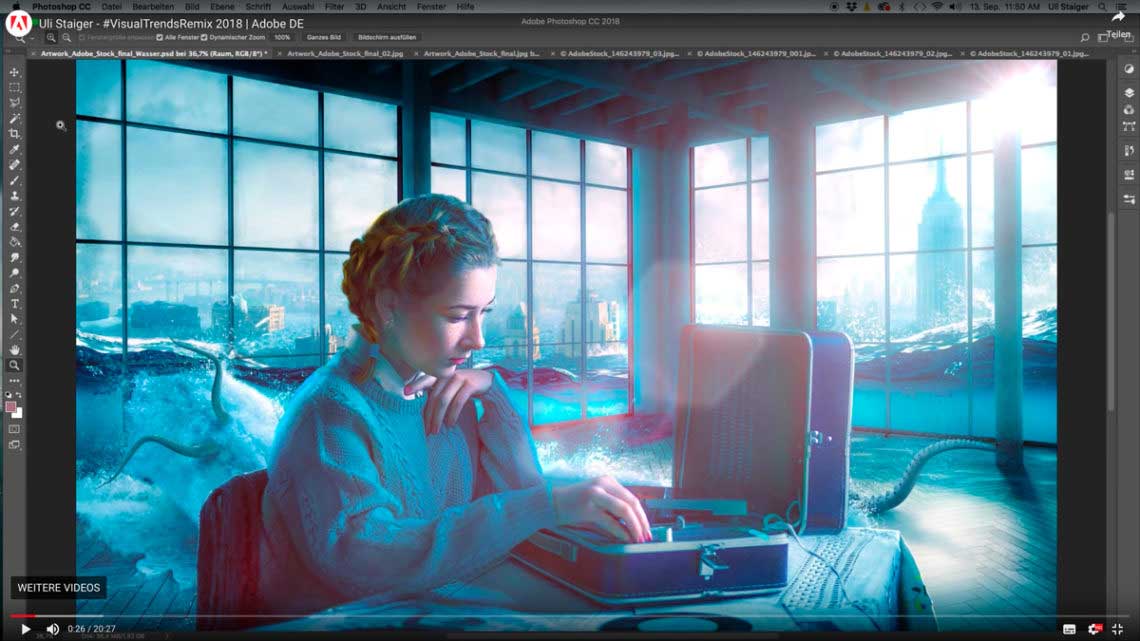Change the screen mode
Viewport: 1140px width, 641px height.
click(15, 445)
